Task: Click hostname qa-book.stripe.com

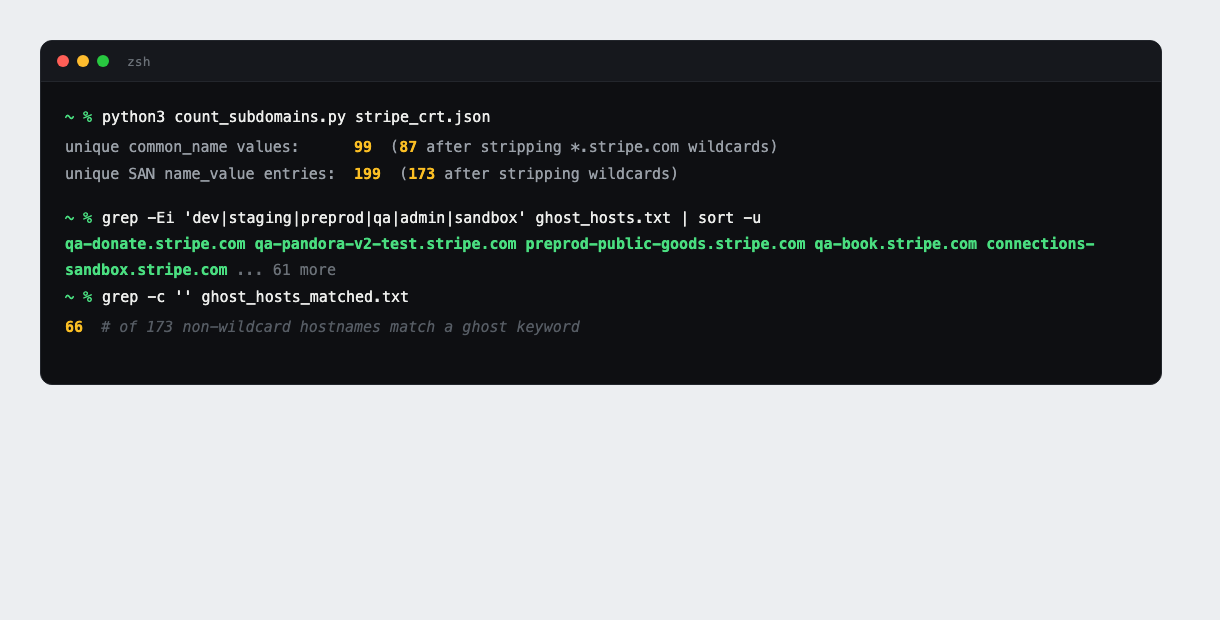Action: pos(895,244)
